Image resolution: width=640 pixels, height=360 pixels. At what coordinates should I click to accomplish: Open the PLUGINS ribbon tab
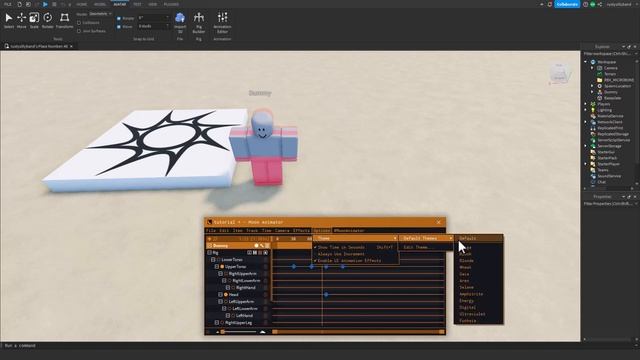171,4
